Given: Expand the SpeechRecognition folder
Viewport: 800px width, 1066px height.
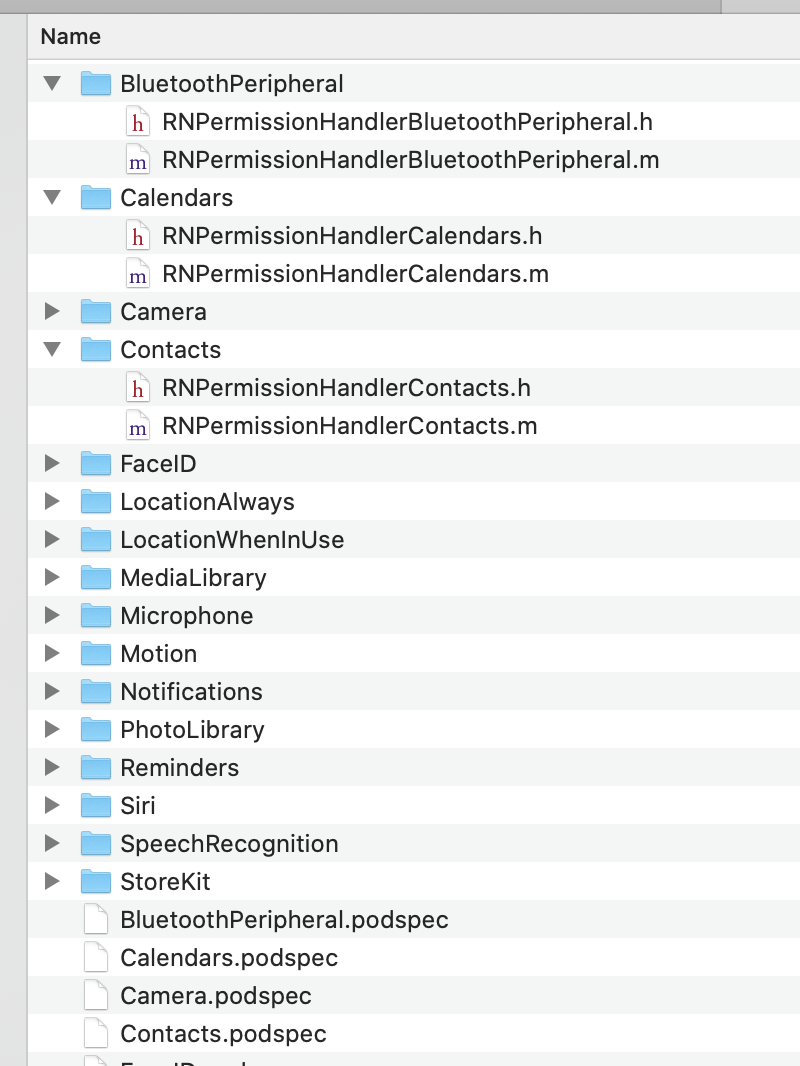Looking at the screenshot, I should pyautogui.click(x=52, y=843).
